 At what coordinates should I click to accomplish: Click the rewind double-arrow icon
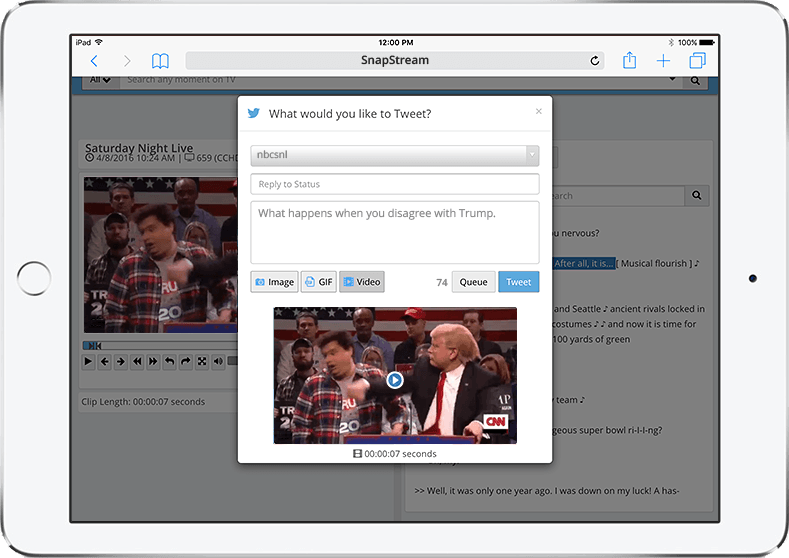click(137, 361)
